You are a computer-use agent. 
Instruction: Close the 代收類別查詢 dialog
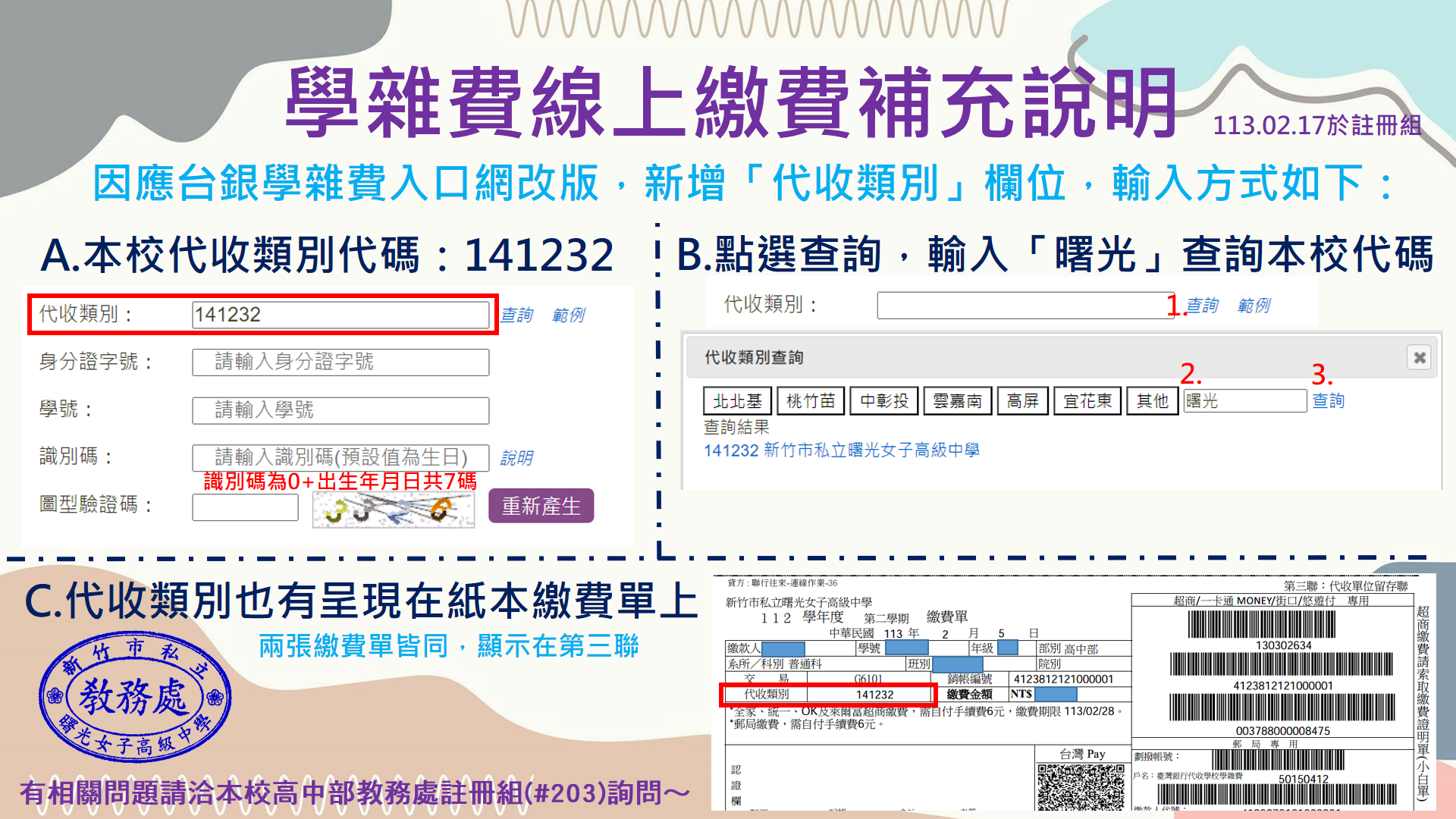1419,357
